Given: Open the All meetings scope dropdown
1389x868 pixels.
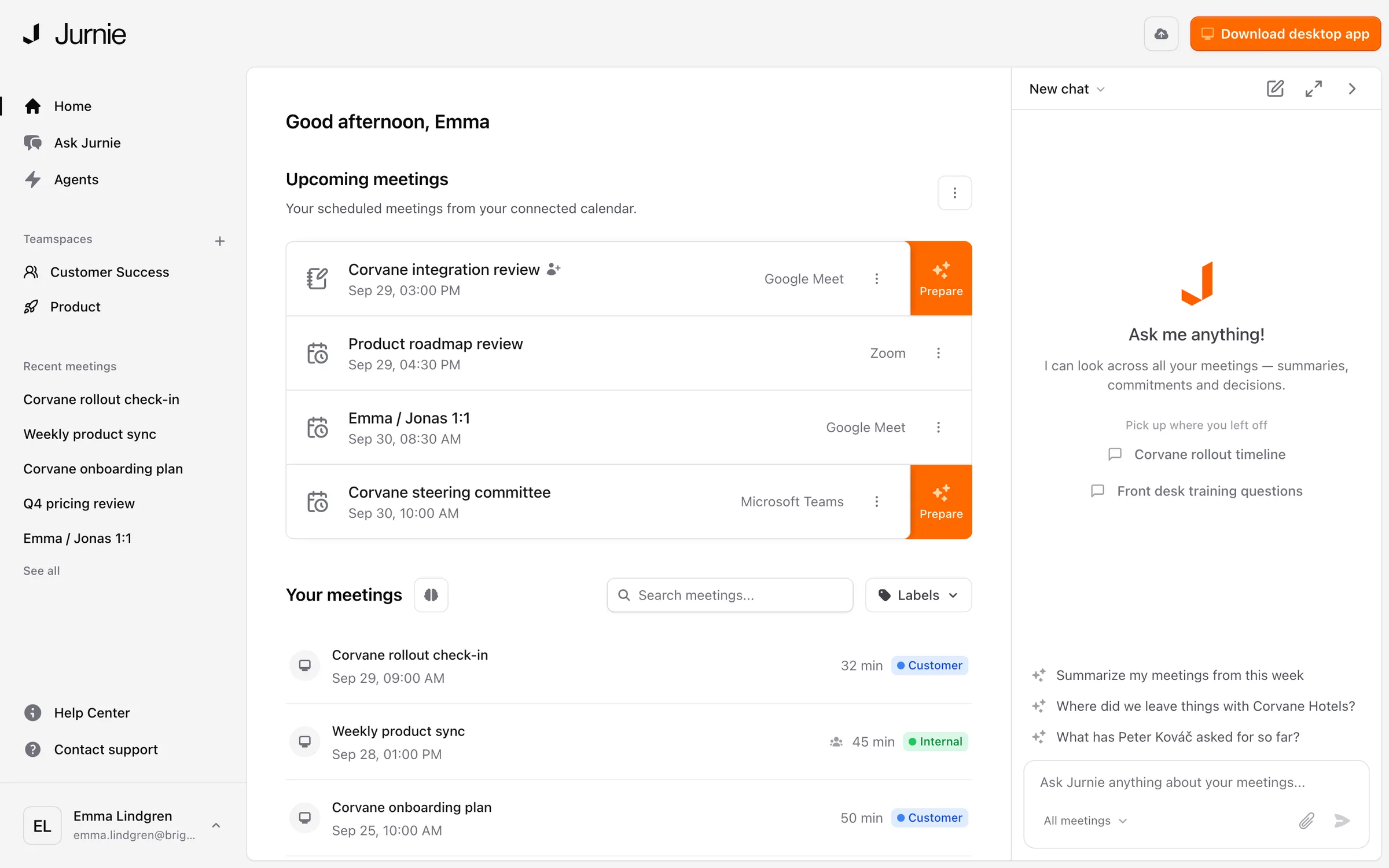Looking at the screenshot, I should point(1085,821).
